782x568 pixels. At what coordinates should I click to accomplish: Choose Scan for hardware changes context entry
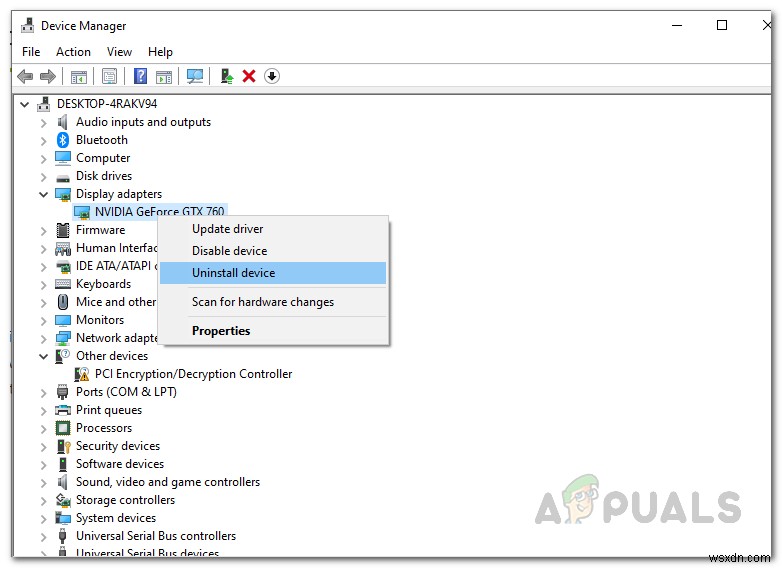[273, 302]
